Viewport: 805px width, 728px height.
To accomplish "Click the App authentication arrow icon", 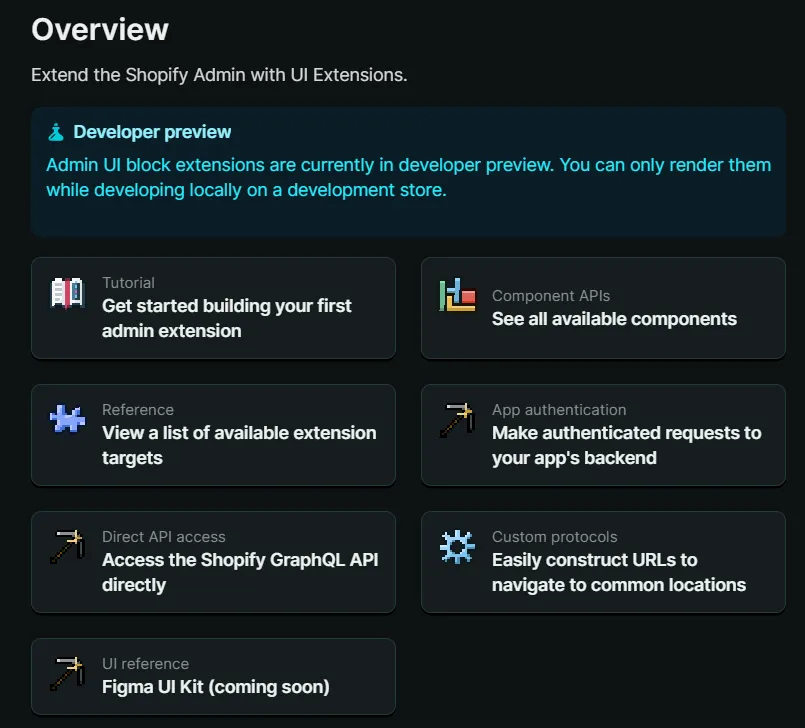I will pos(456,421).
